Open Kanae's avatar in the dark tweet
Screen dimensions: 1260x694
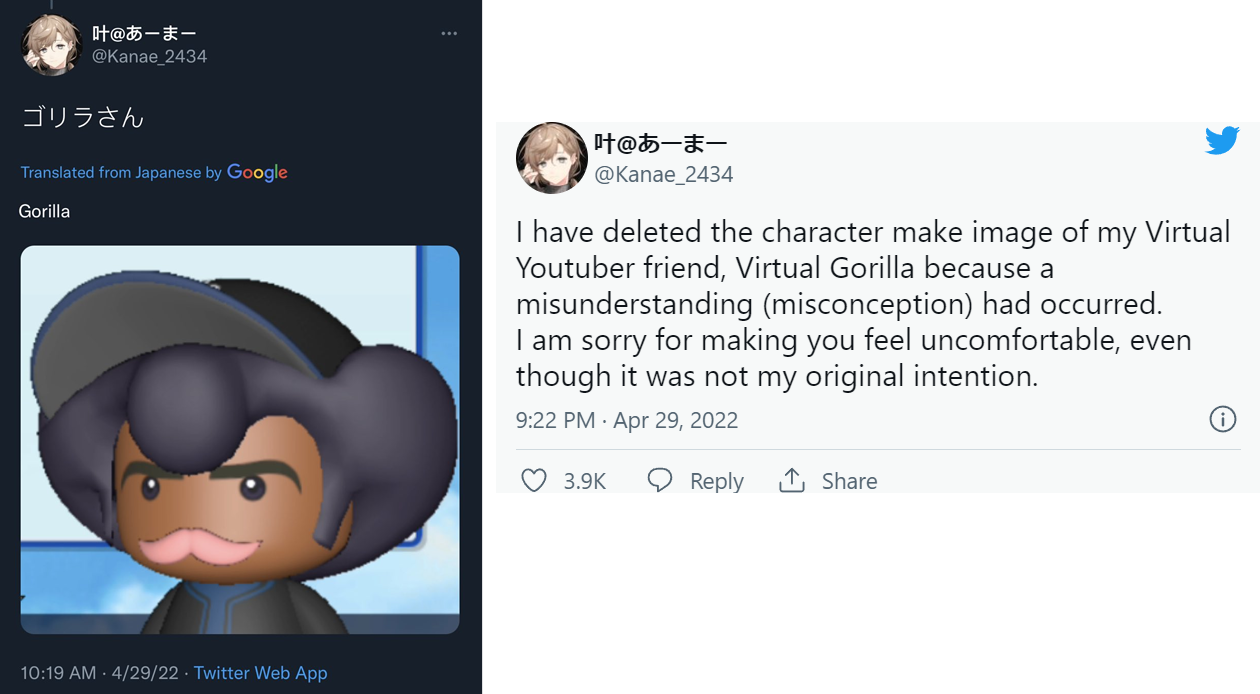[51, 45]
